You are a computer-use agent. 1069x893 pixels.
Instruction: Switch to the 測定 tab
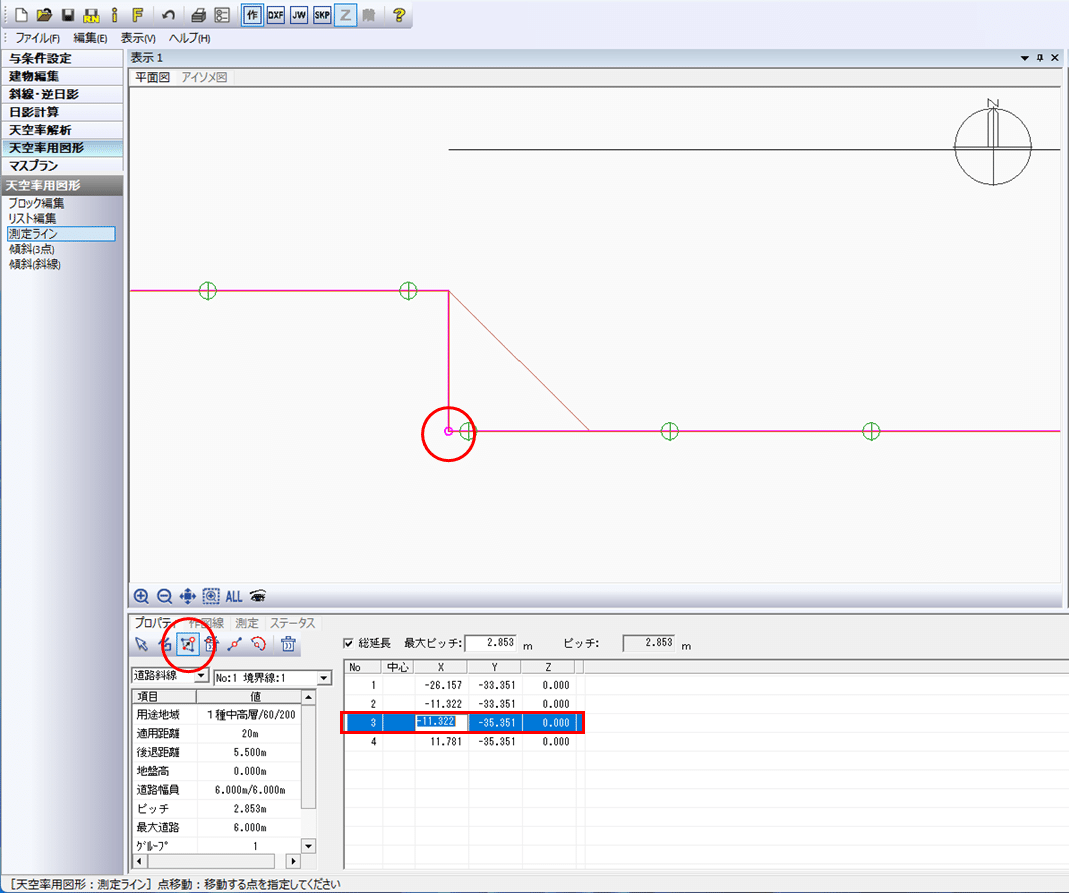tap(247, 623)
